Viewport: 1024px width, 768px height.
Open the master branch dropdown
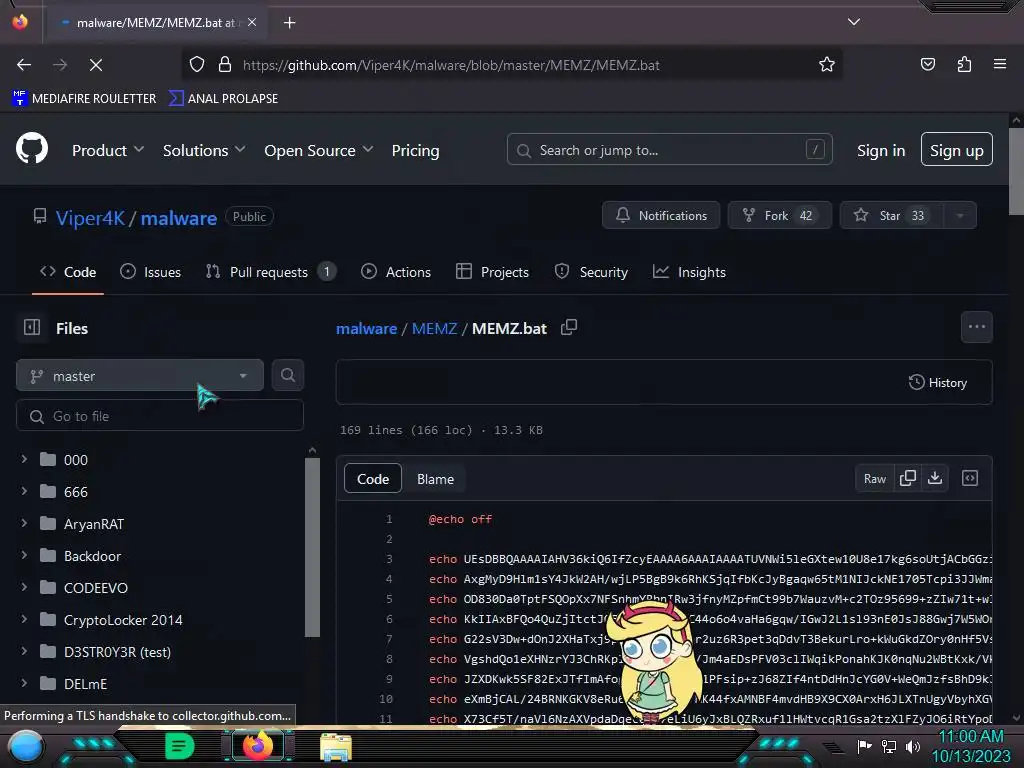140,376
